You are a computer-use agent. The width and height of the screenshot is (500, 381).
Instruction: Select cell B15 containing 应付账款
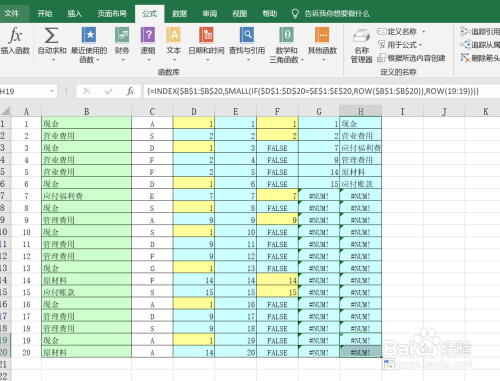click(x=86, y=292)
